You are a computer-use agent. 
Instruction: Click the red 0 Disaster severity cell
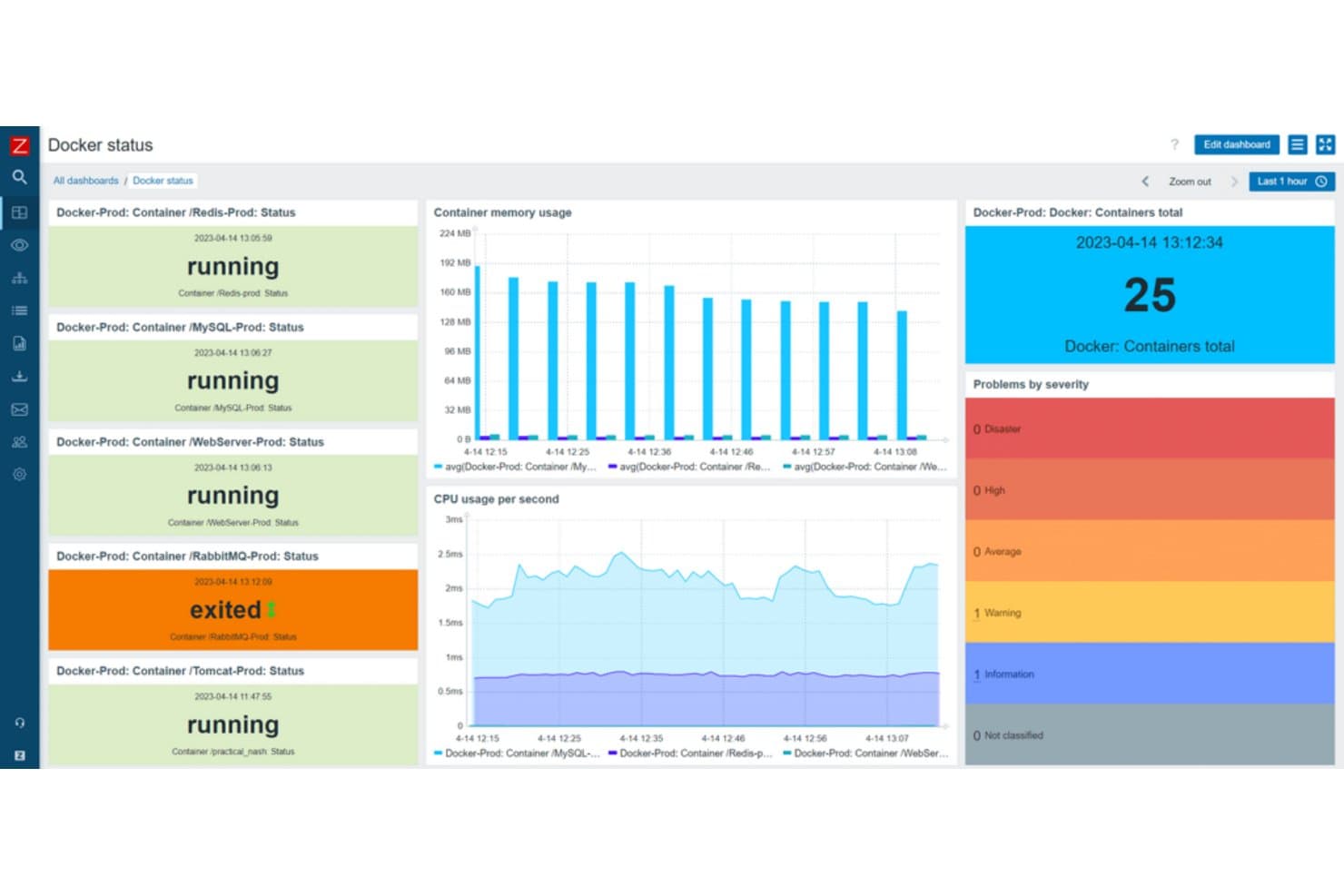(x=1149, y=428)
